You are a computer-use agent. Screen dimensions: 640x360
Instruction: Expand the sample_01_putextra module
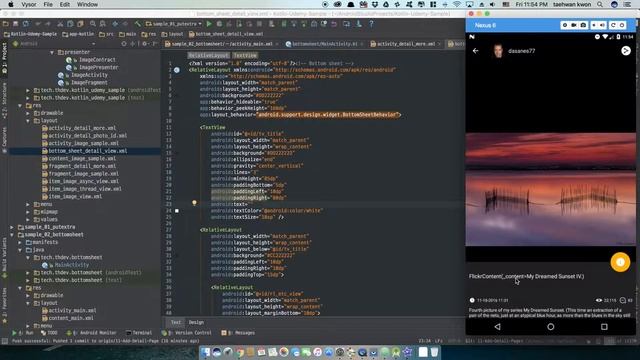pyautogui.click(x=12, y=227)
